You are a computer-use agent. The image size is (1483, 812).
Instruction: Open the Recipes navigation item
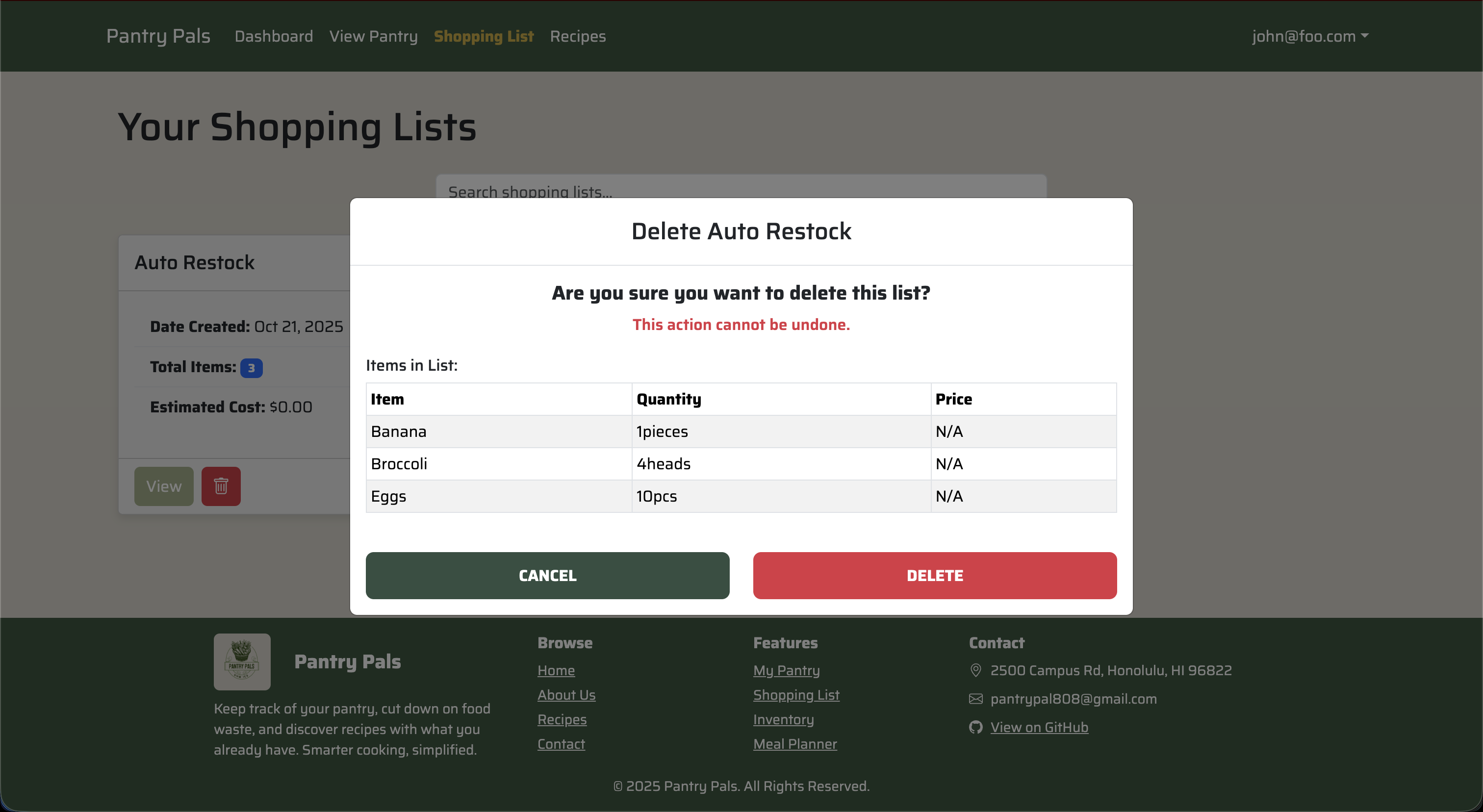577,36
